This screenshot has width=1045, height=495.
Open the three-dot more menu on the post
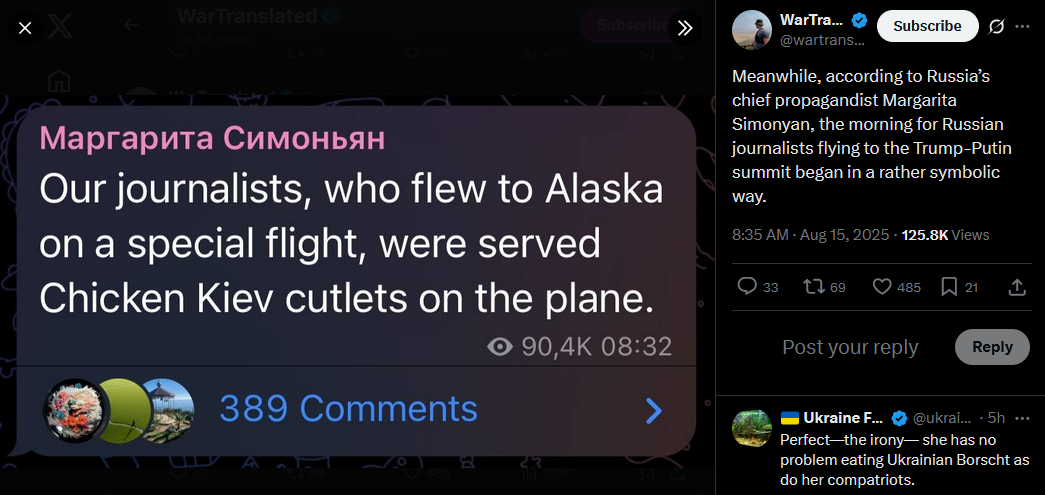pos(1022,26)
